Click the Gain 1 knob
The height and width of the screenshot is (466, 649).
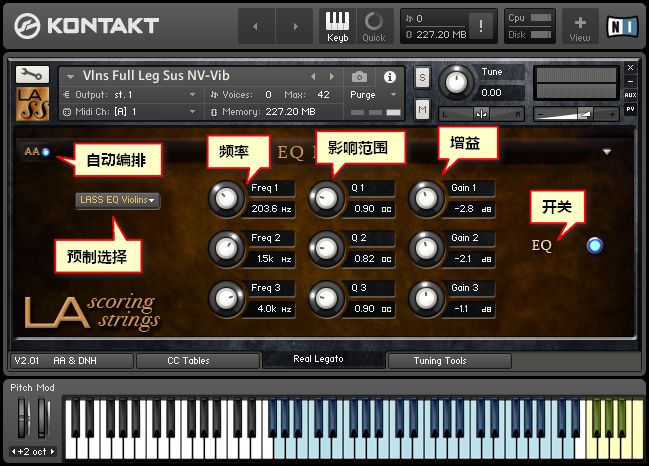tap(426, 199)
